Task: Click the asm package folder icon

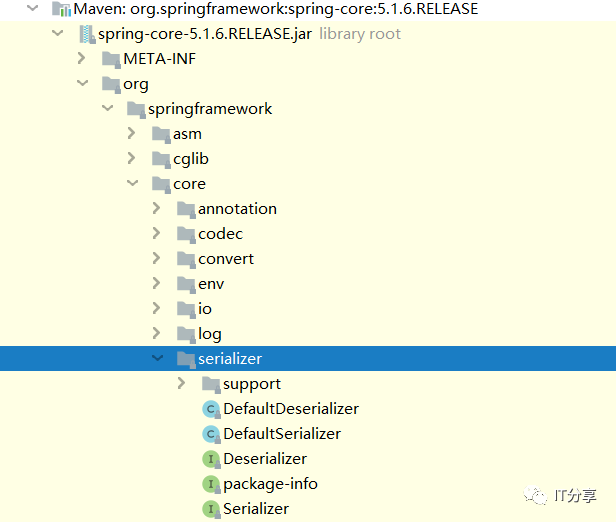Action: (161, 134)
